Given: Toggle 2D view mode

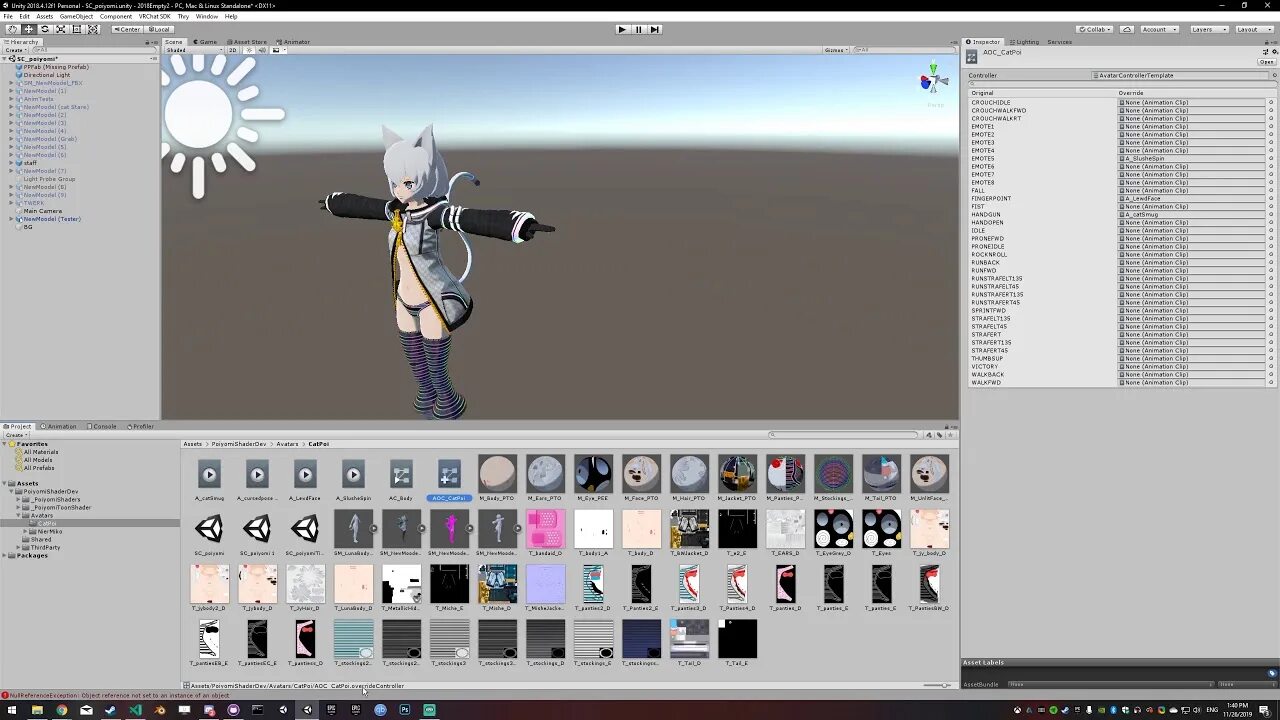Looking at the screenshot, I should 233,50.
